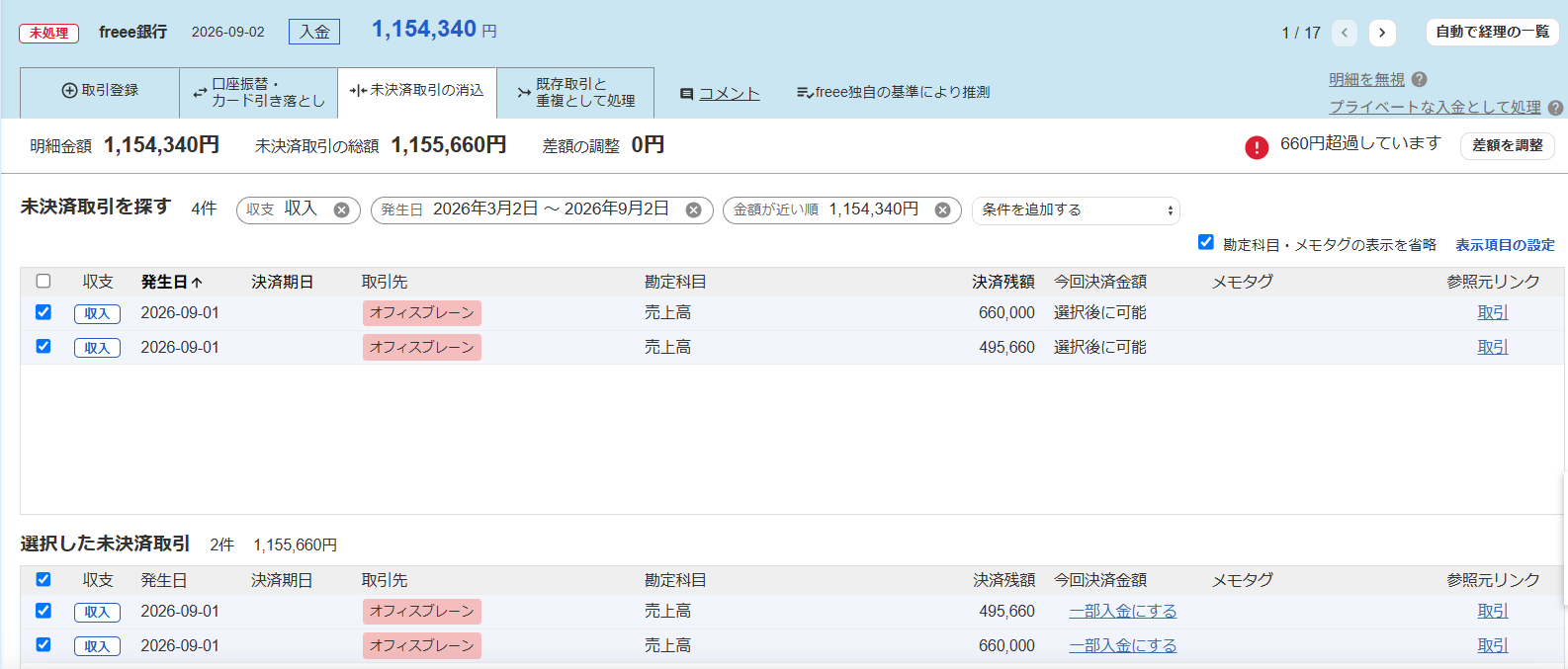The image size is (1568, 669).
Task: Tick the select-all checkbox in the 未決済取引を探す table header
Action: click(44, 281)
